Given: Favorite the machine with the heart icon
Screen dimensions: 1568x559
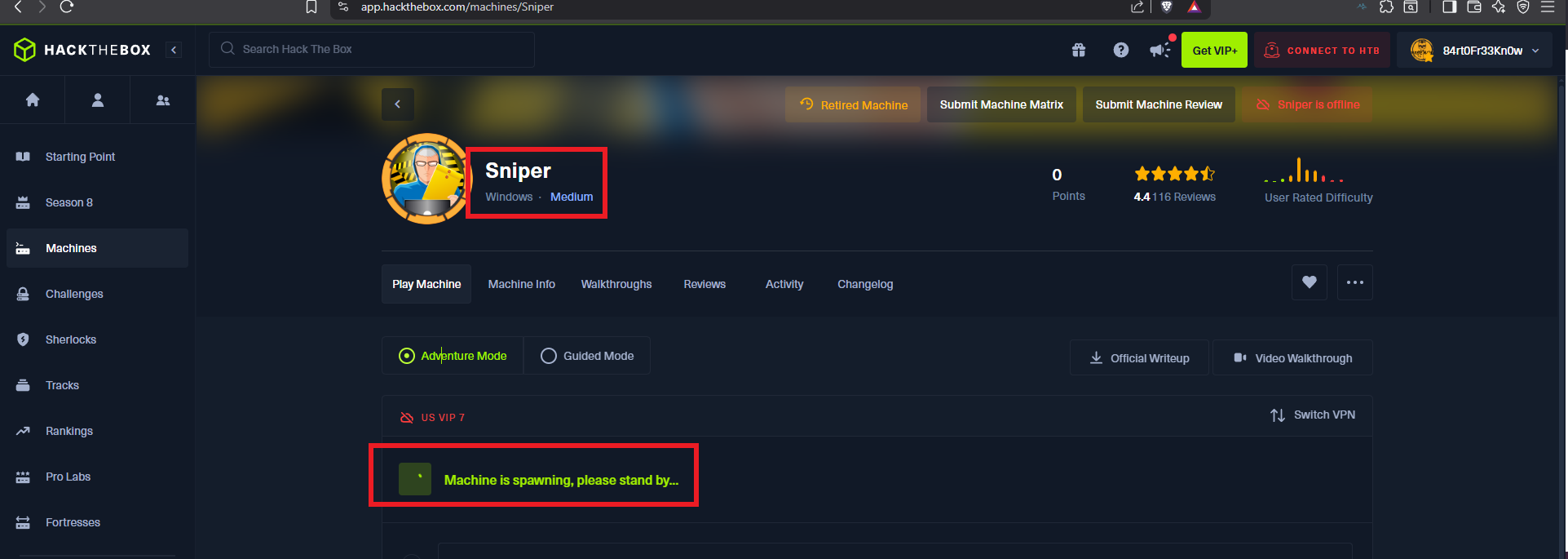Looking at the screenshot, I should [x=1310, y=282].
